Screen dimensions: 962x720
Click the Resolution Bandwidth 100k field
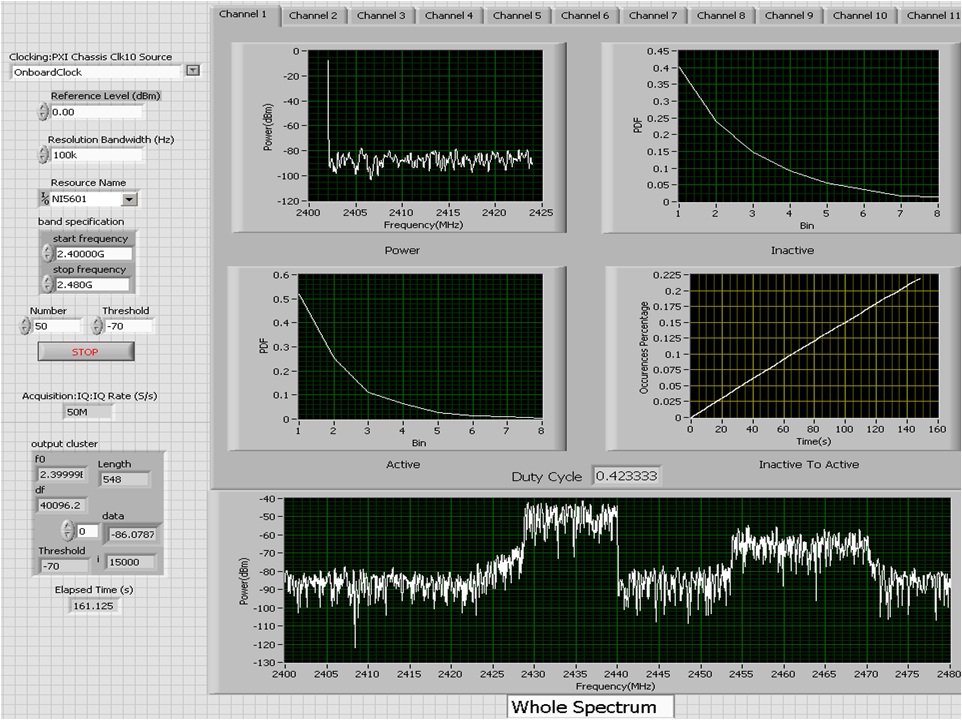pos(95,155)
